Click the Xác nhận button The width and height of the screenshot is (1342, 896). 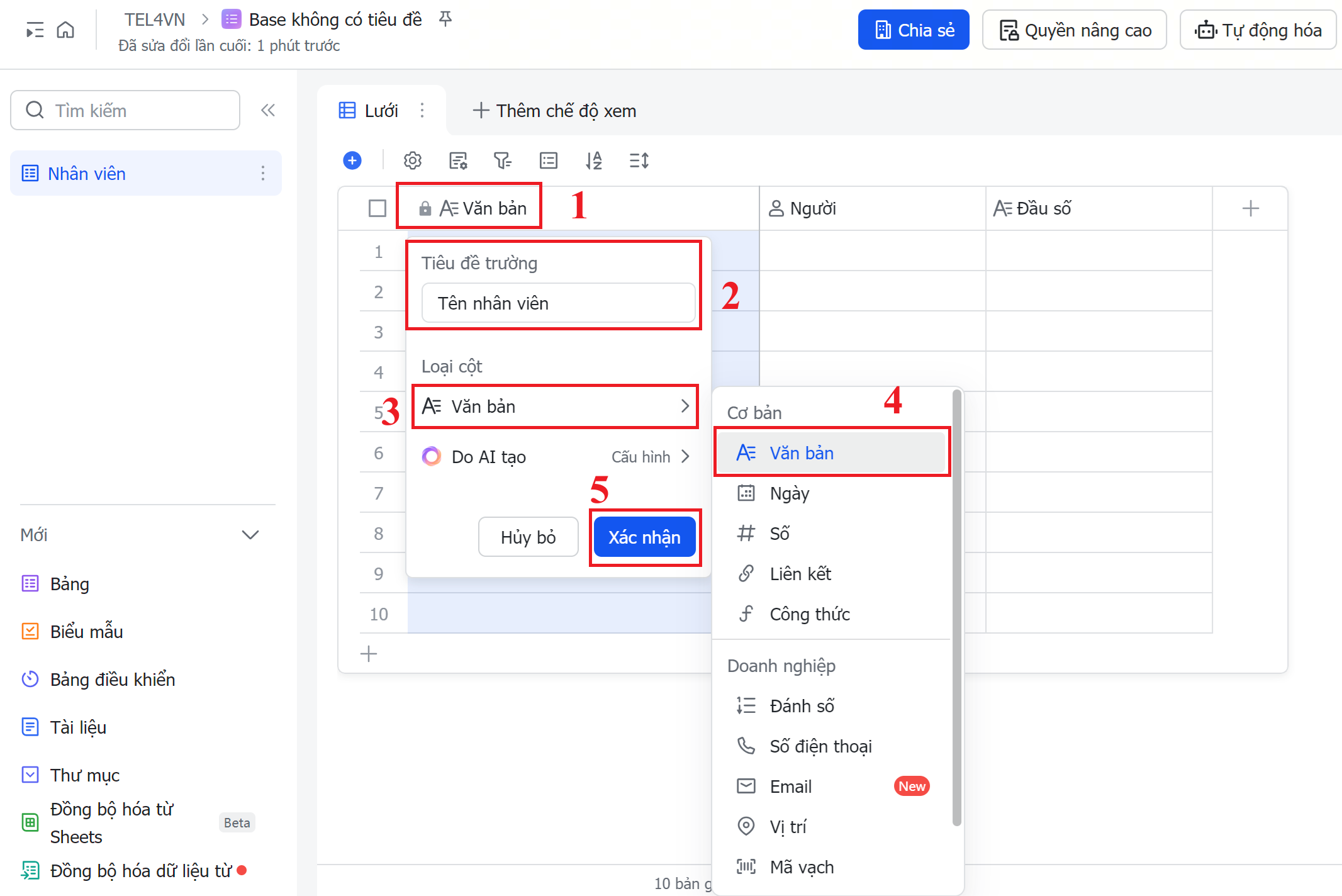coord(644,537)
